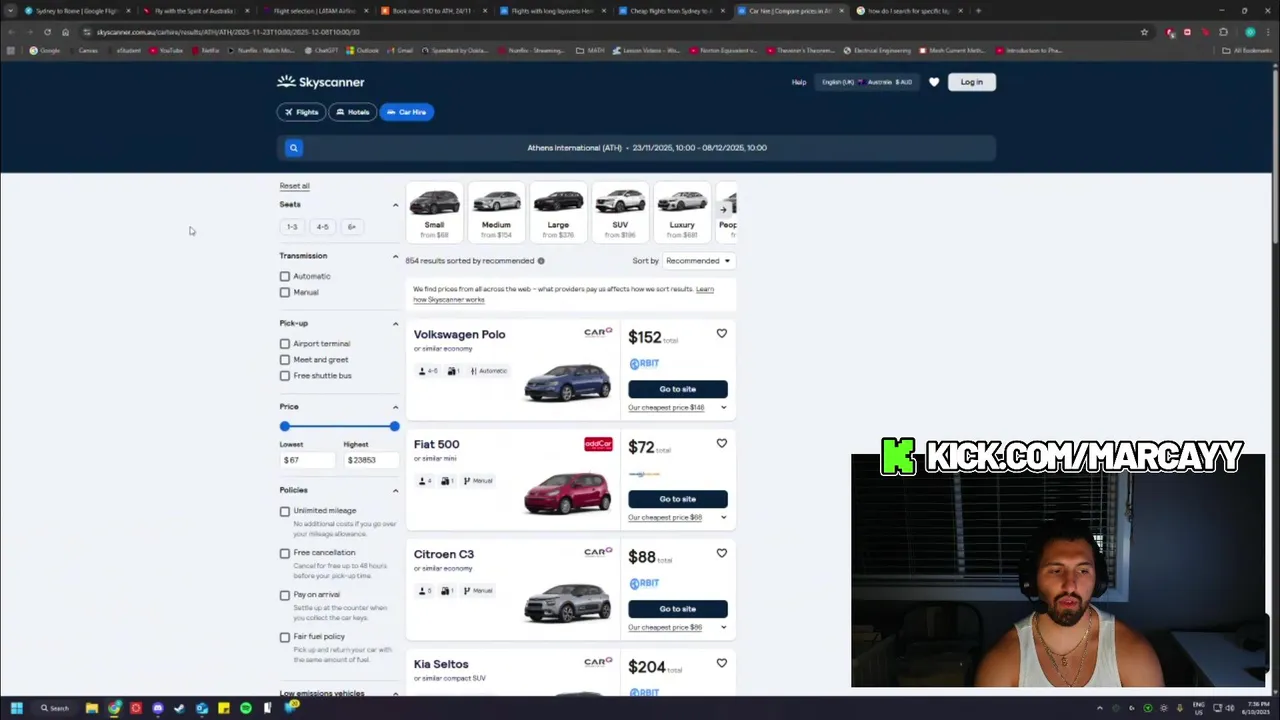Click Go to site for Volkswagen Polo
This screenshot has height=720, width=1280.
pos(677,389)
